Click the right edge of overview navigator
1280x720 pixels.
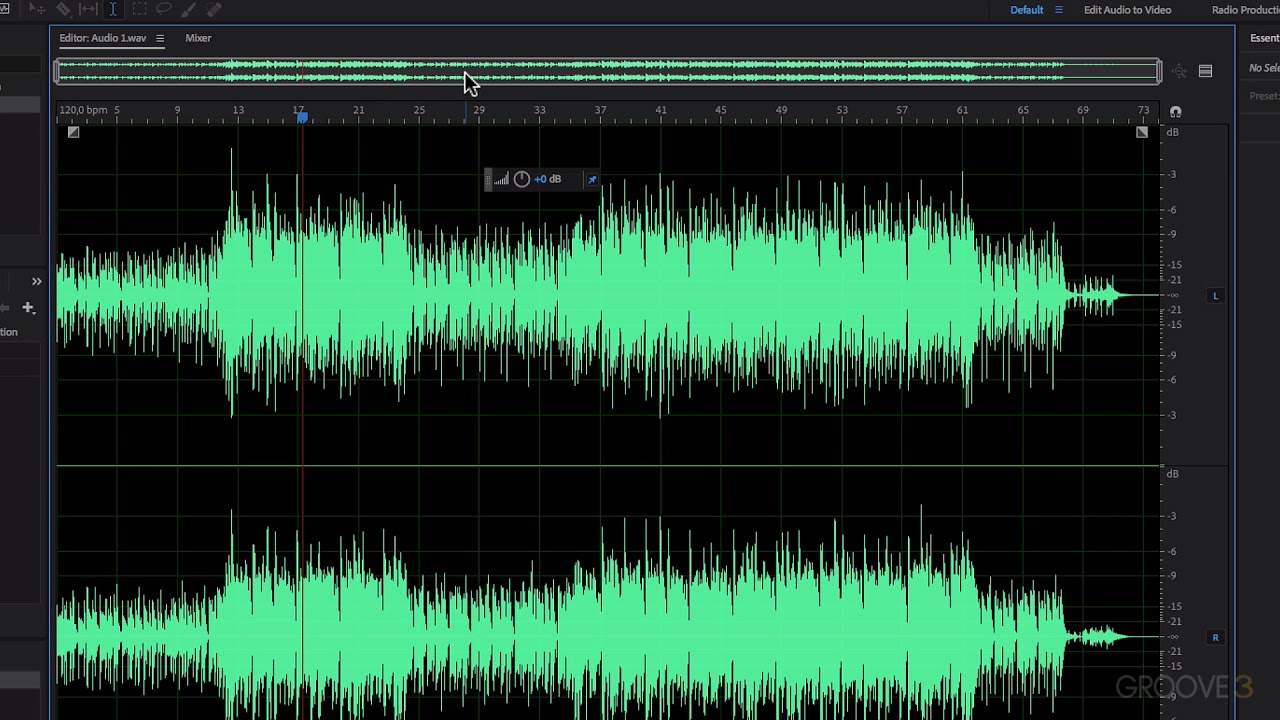point(1159,71)
